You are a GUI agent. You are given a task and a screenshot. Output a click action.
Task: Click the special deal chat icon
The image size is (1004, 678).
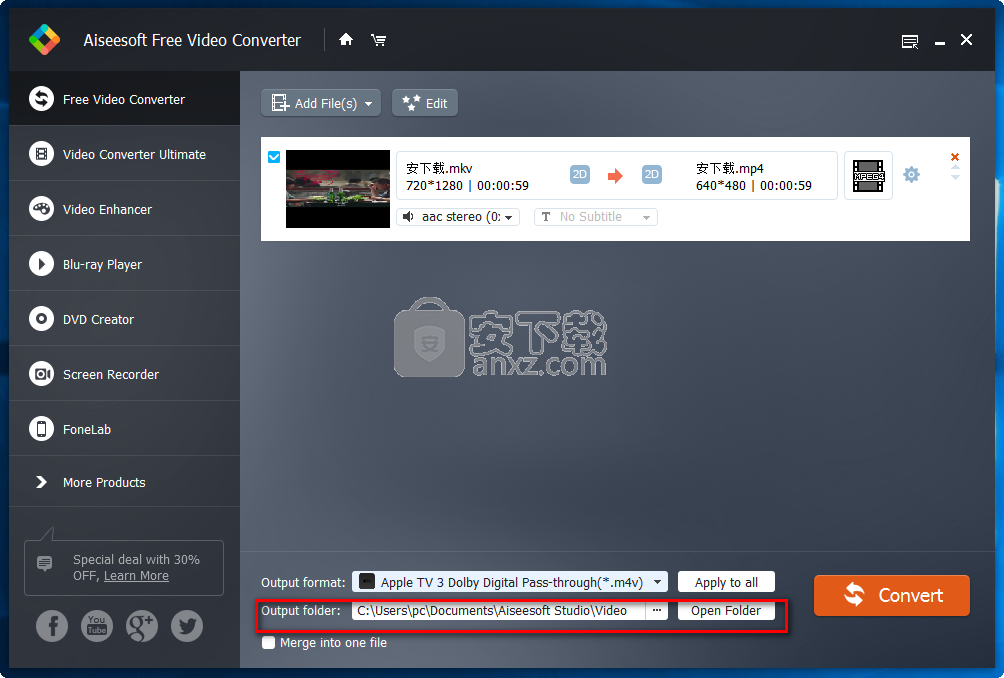pos(45,563)
